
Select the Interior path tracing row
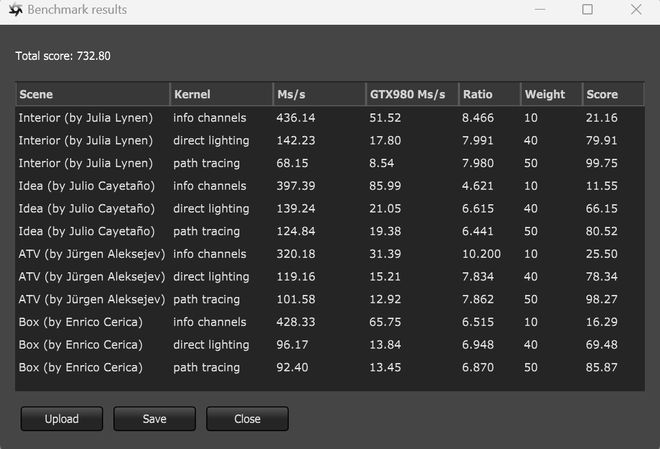point(330,163)
